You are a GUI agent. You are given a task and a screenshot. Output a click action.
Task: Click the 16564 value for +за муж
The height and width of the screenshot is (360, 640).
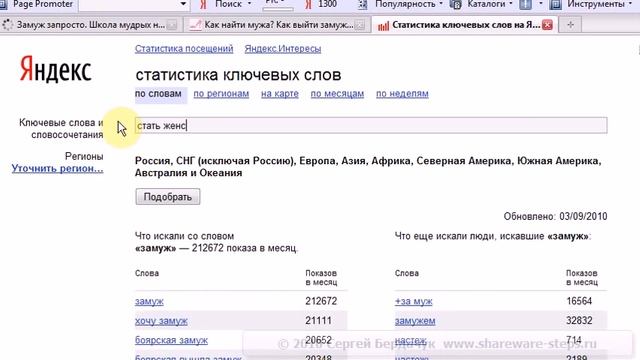click(579, 301)
